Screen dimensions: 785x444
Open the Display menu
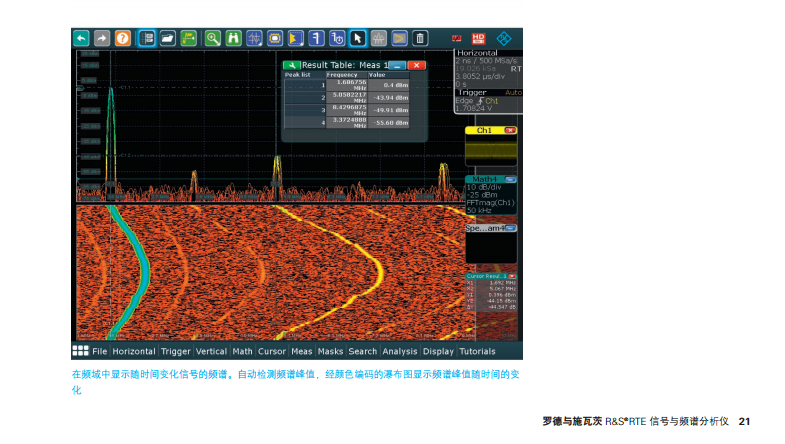438,351
